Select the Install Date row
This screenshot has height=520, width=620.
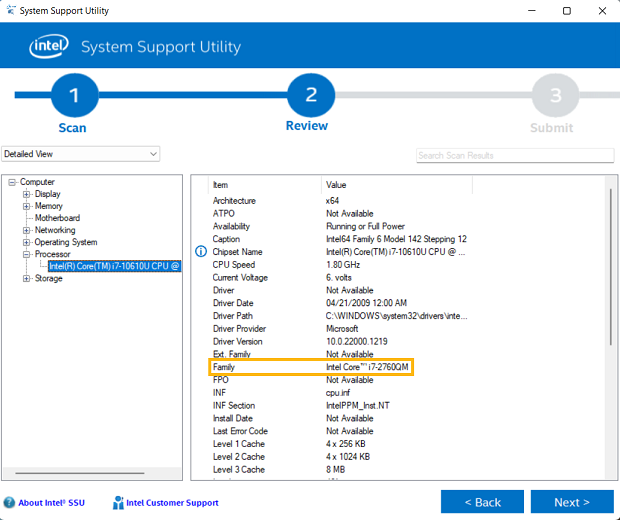pyautogui.click(x=340, y=418)
